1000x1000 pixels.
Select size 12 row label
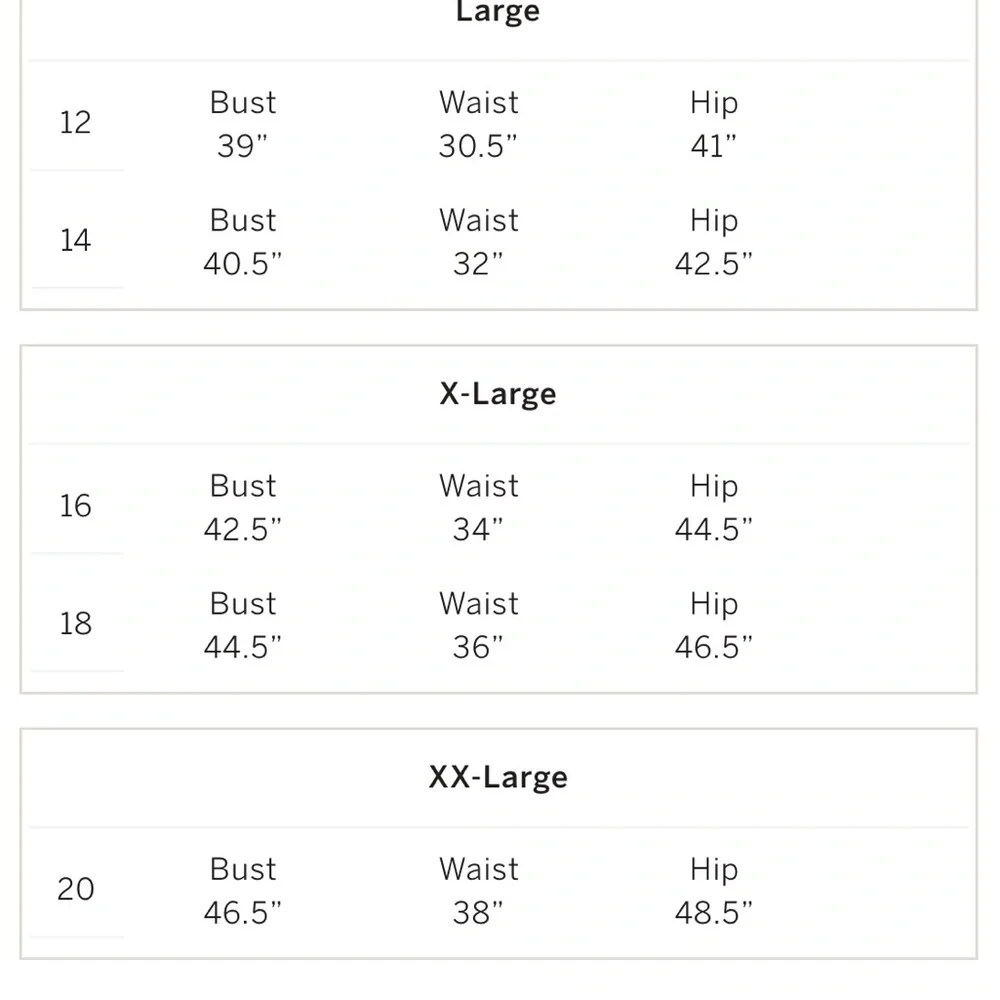point(75,122)
